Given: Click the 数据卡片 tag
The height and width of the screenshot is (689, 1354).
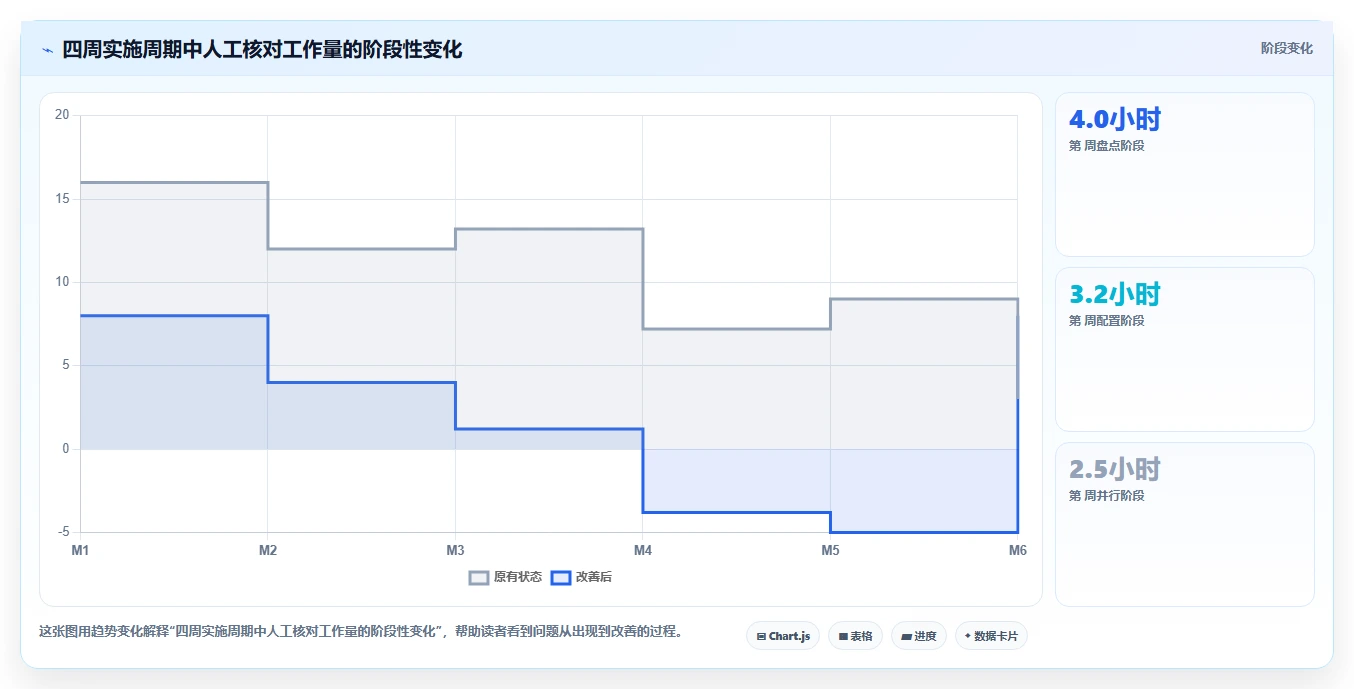Looking at the screenshot, I should point(991,636).
